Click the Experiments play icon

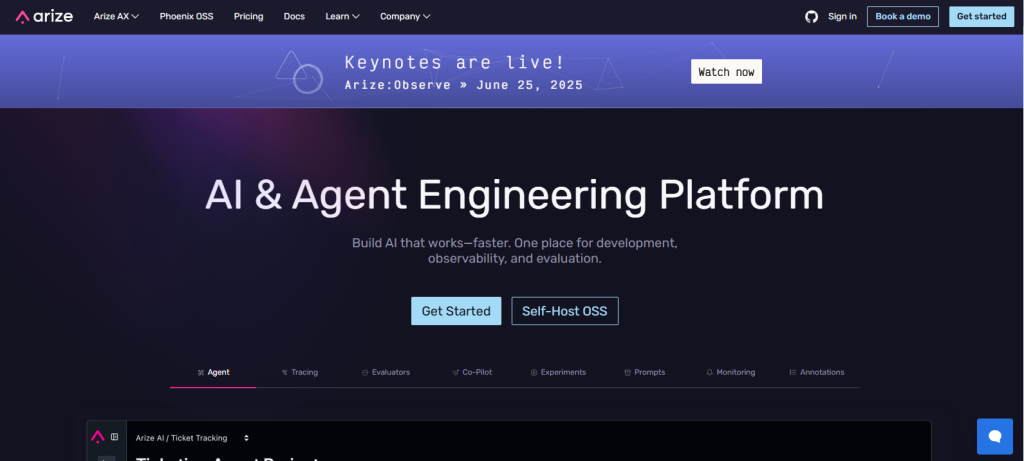click(x=534, y=373)
